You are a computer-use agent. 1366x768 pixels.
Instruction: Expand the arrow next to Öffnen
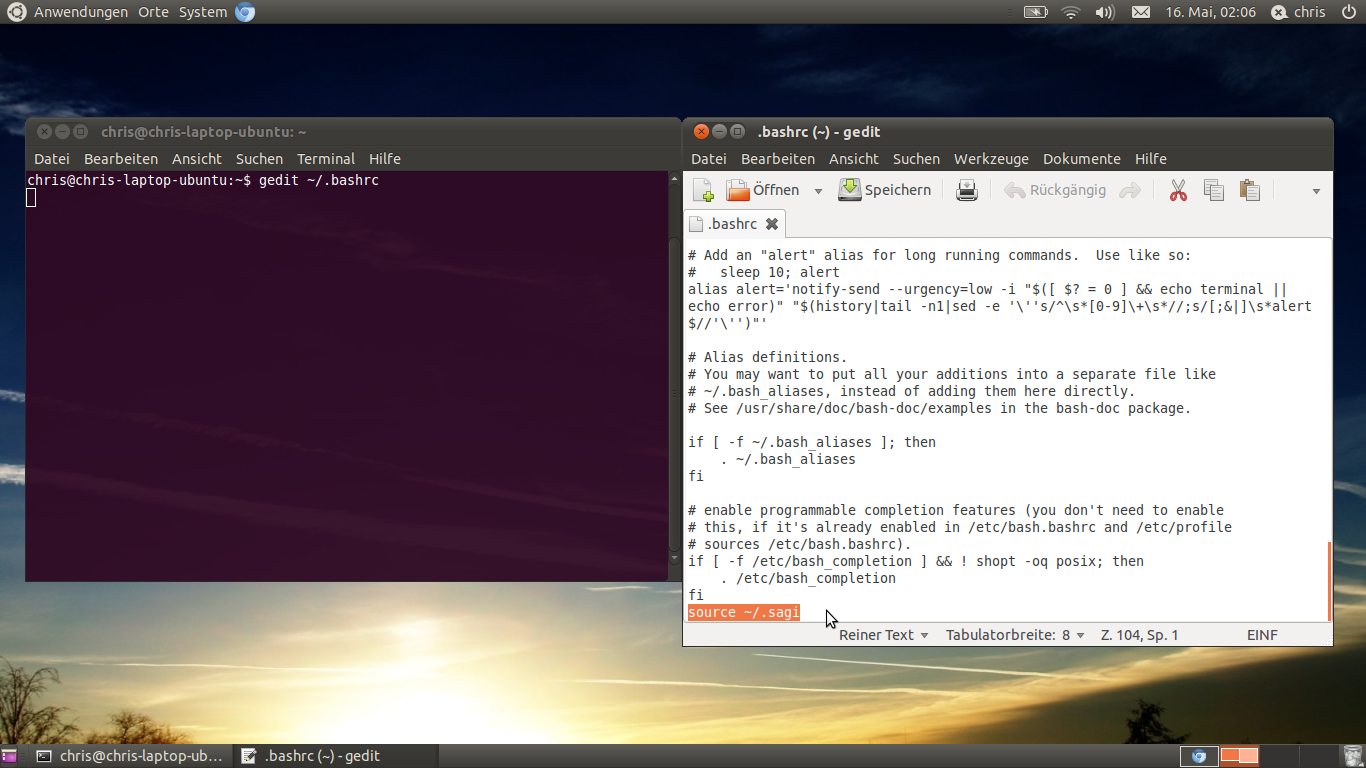(x=817, y=189)
